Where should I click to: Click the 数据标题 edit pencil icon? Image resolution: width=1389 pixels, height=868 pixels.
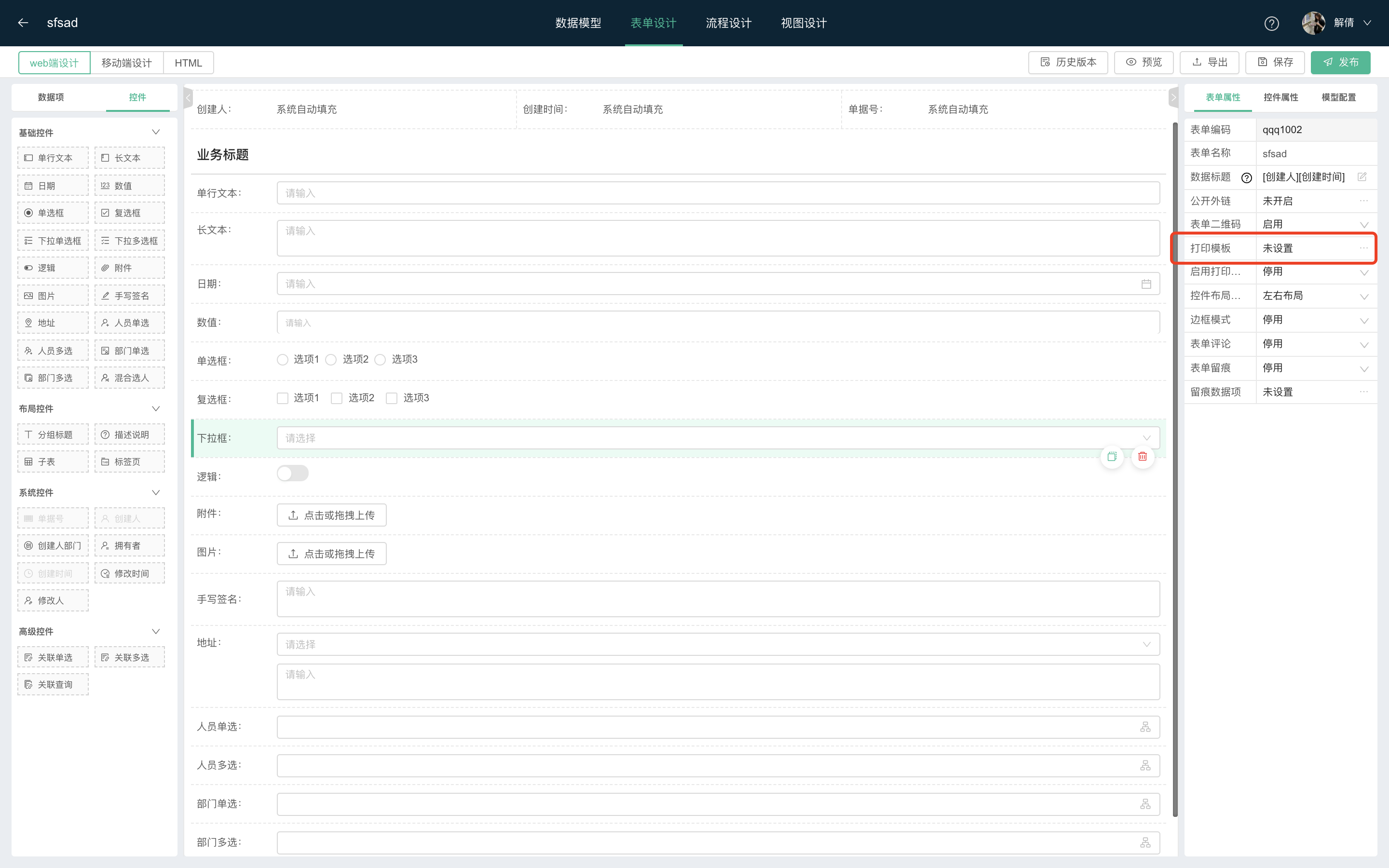click(x=1362, y=177)
